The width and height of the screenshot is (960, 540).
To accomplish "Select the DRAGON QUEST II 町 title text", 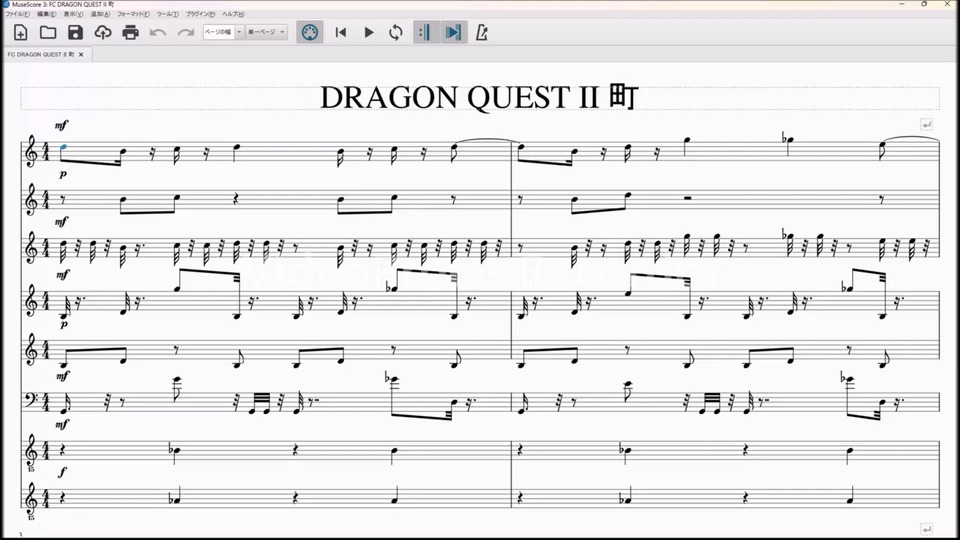I will tap(479, 97).
